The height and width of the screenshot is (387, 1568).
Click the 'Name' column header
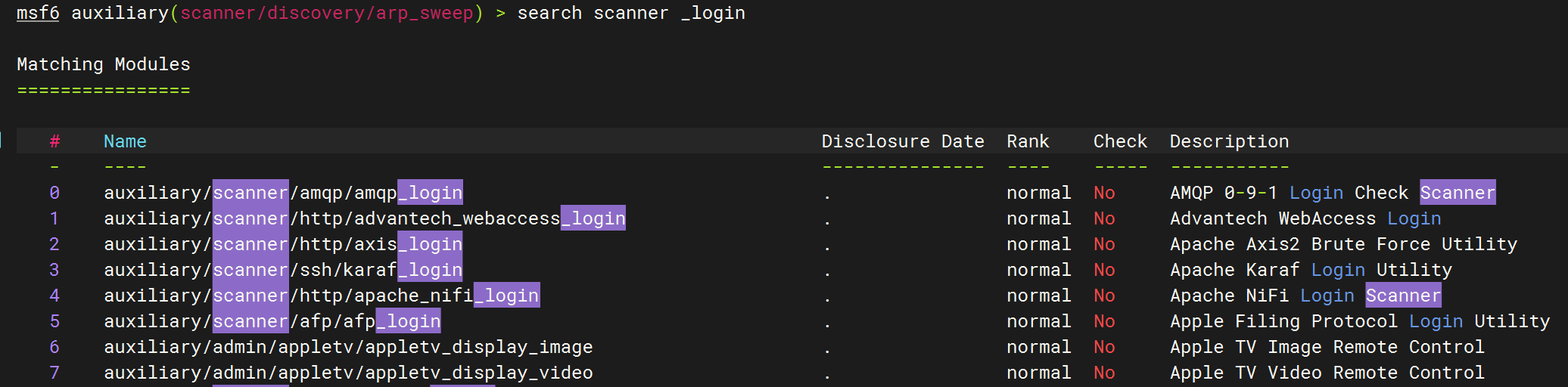[x=125, y=141]
